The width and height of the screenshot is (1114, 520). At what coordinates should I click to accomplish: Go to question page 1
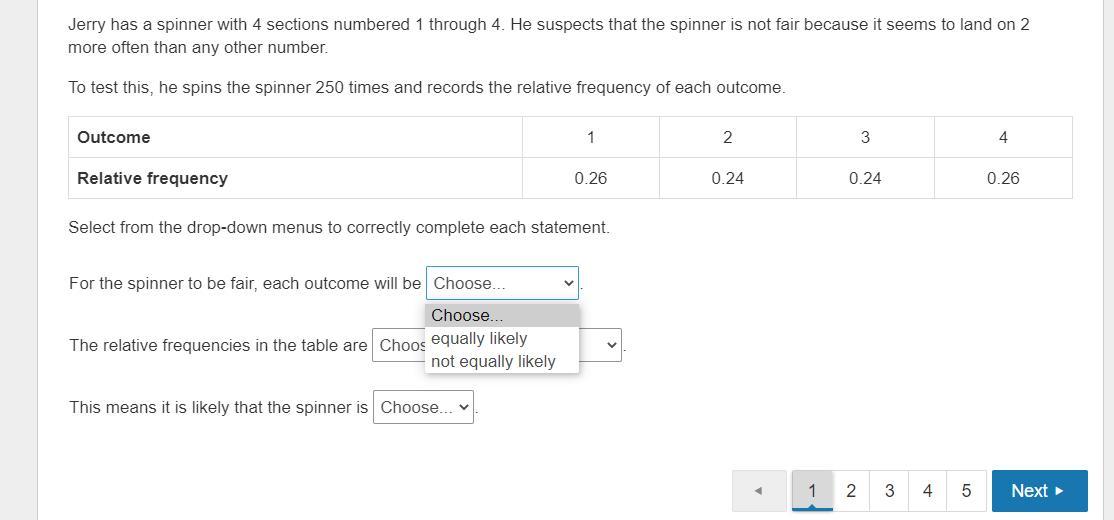pyautogui.click(x=812, y=491)
